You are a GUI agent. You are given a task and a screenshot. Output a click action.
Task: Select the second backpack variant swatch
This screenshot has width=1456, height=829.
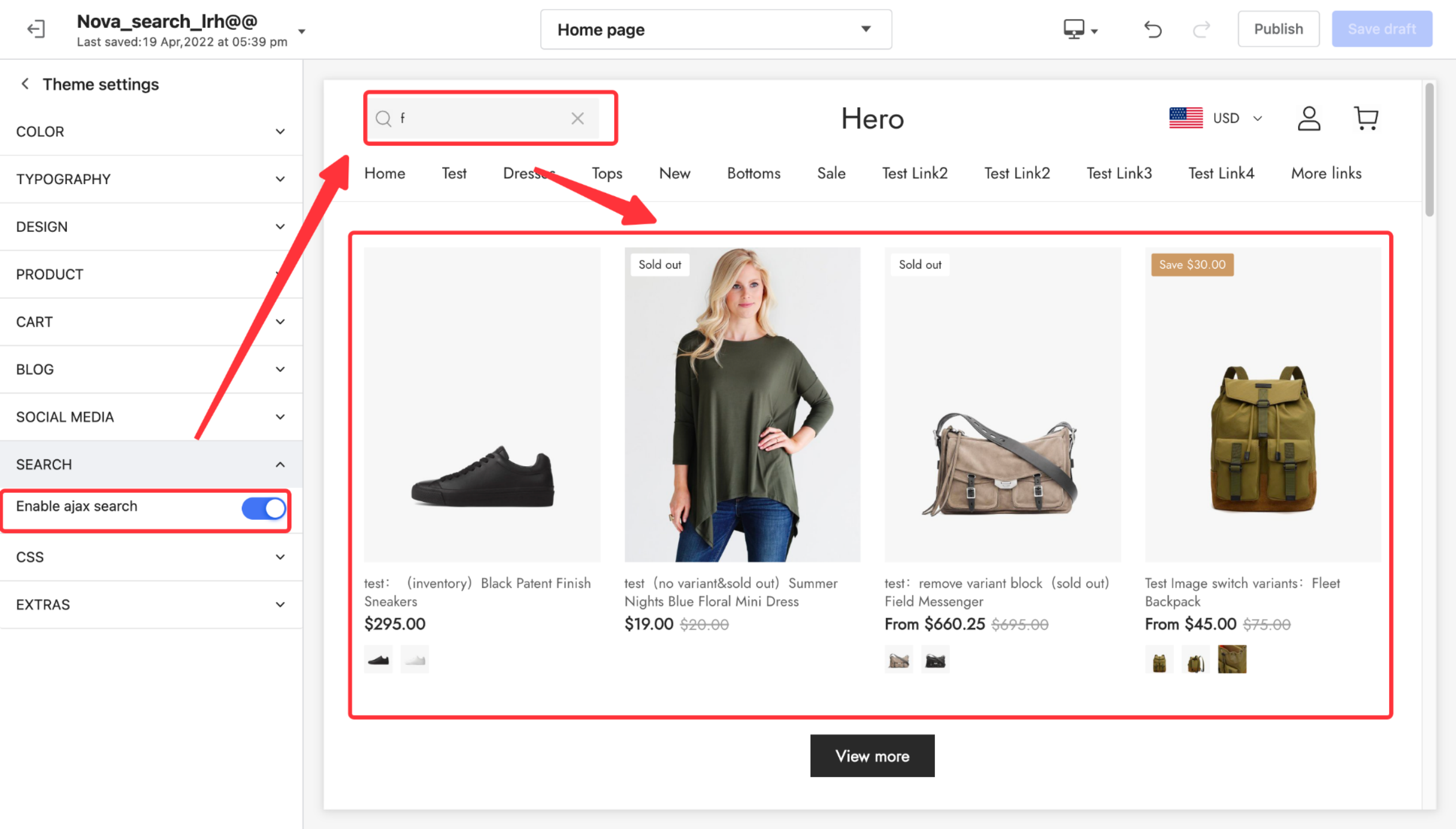[1195, 660]
